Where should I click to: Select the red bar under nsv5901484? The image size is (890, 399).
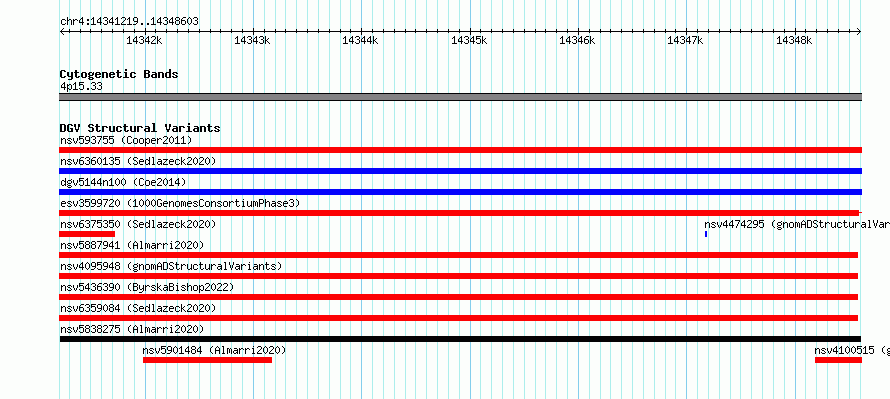tap(207, 360)
